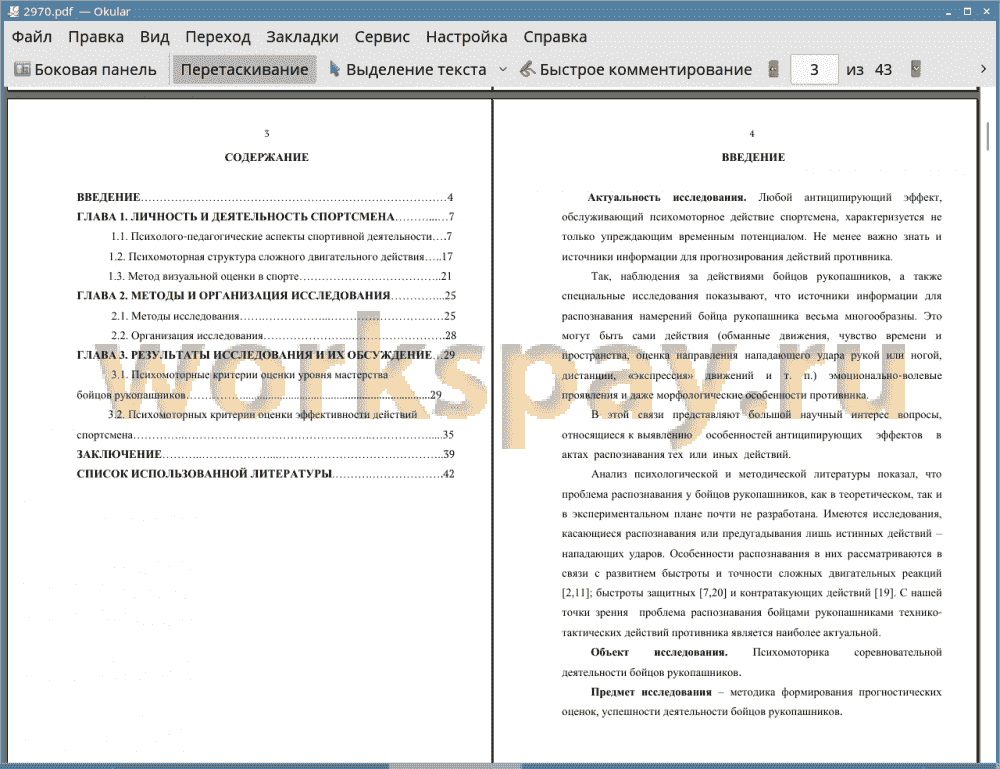Open the Сервис menu

[382, 37]
